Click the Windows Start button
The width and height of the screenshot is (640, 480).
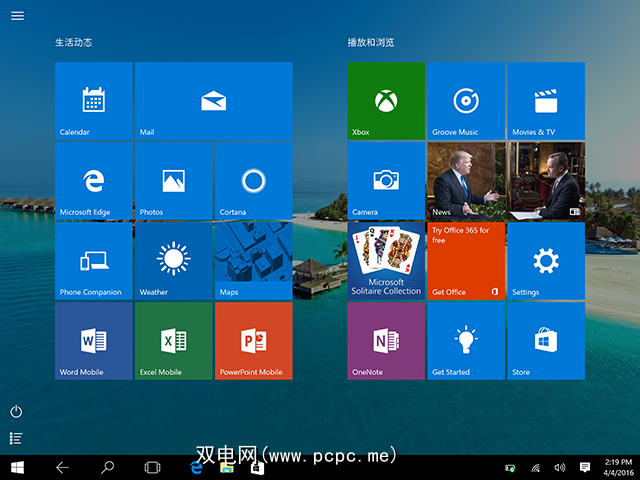coord(17,467)
